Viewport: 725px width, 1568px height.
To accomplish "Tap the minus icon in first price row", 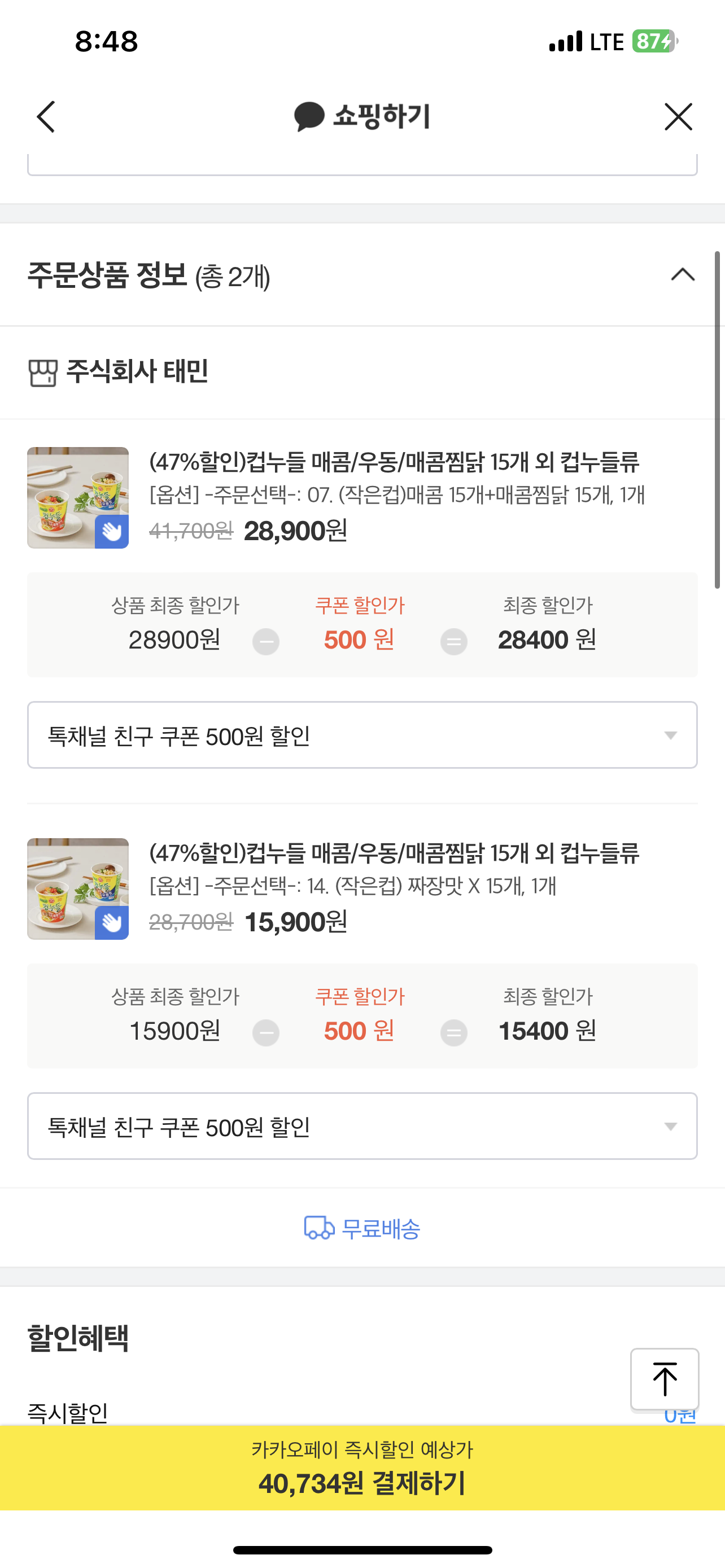I will coord(266,642).
